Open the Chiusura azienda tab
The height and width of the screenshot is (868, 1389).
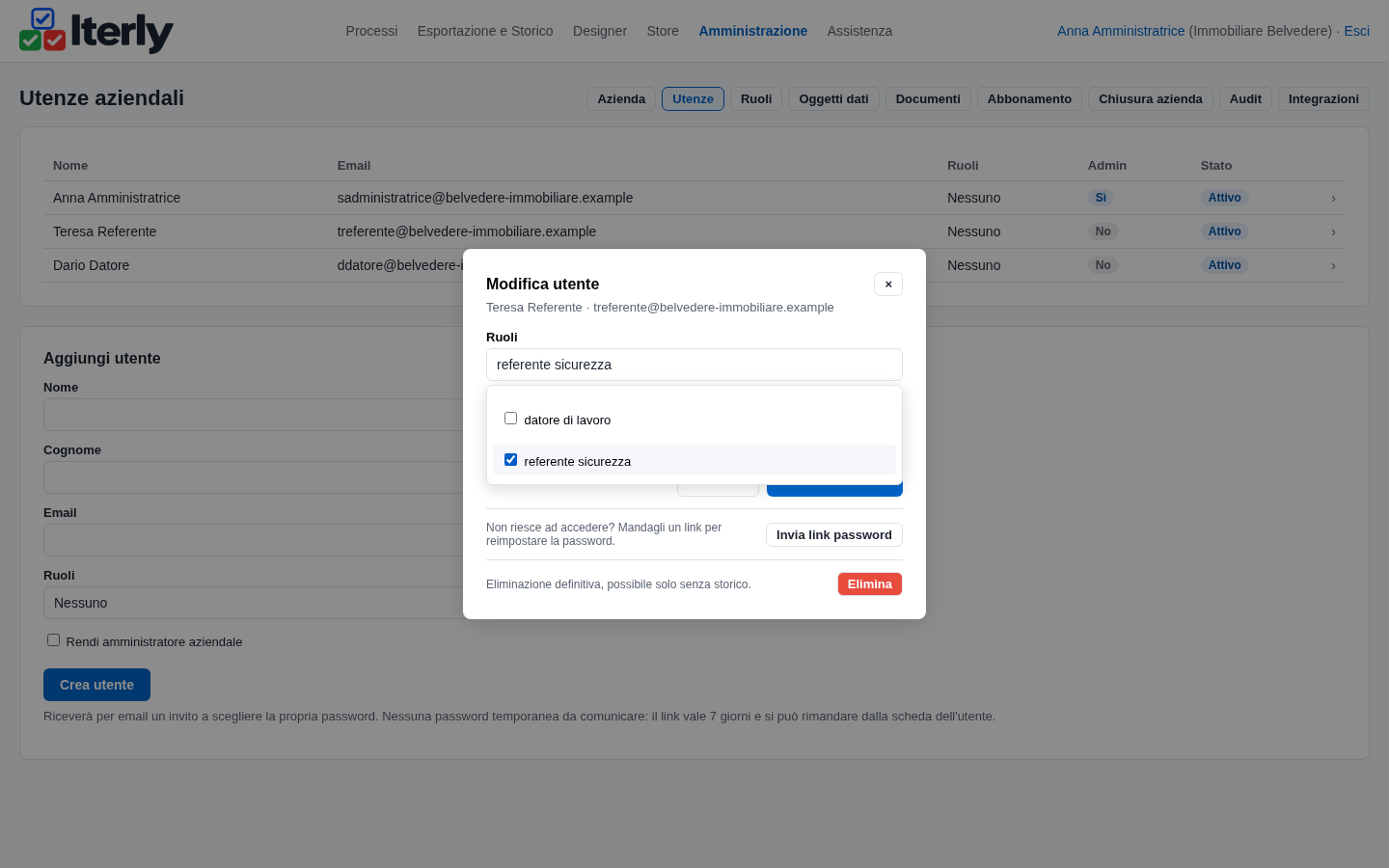(1151, 99)
